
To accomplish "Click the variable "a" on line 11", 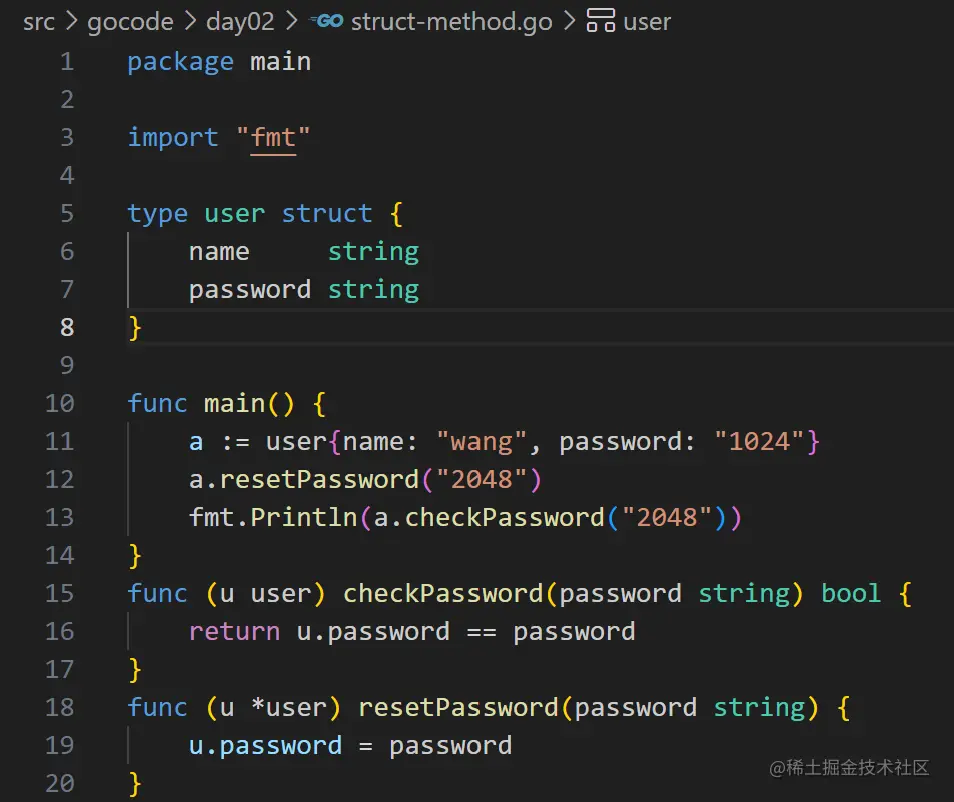I will [x=196, y=442].
